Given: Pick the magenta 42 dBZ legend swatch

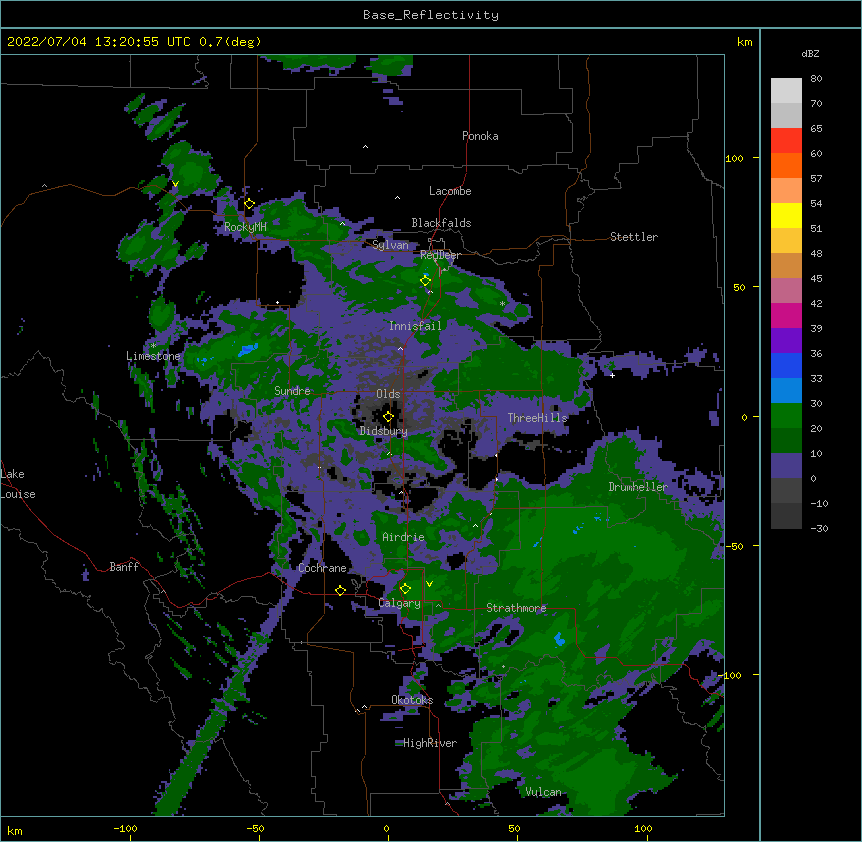Looking at the screenshot, I should click(786, 315).
